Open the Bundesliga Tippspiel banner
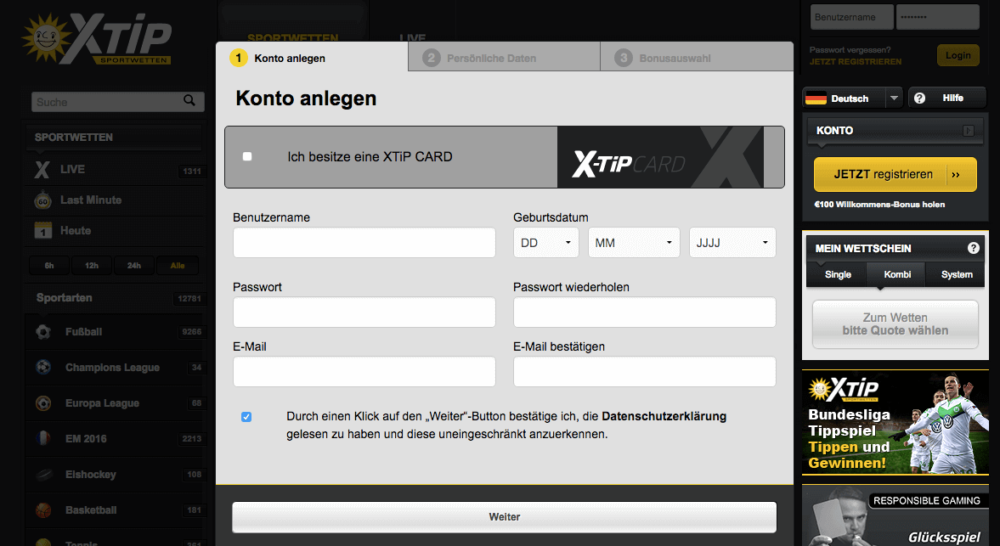This screenshot has height=546, width=1000. (895, 422)
